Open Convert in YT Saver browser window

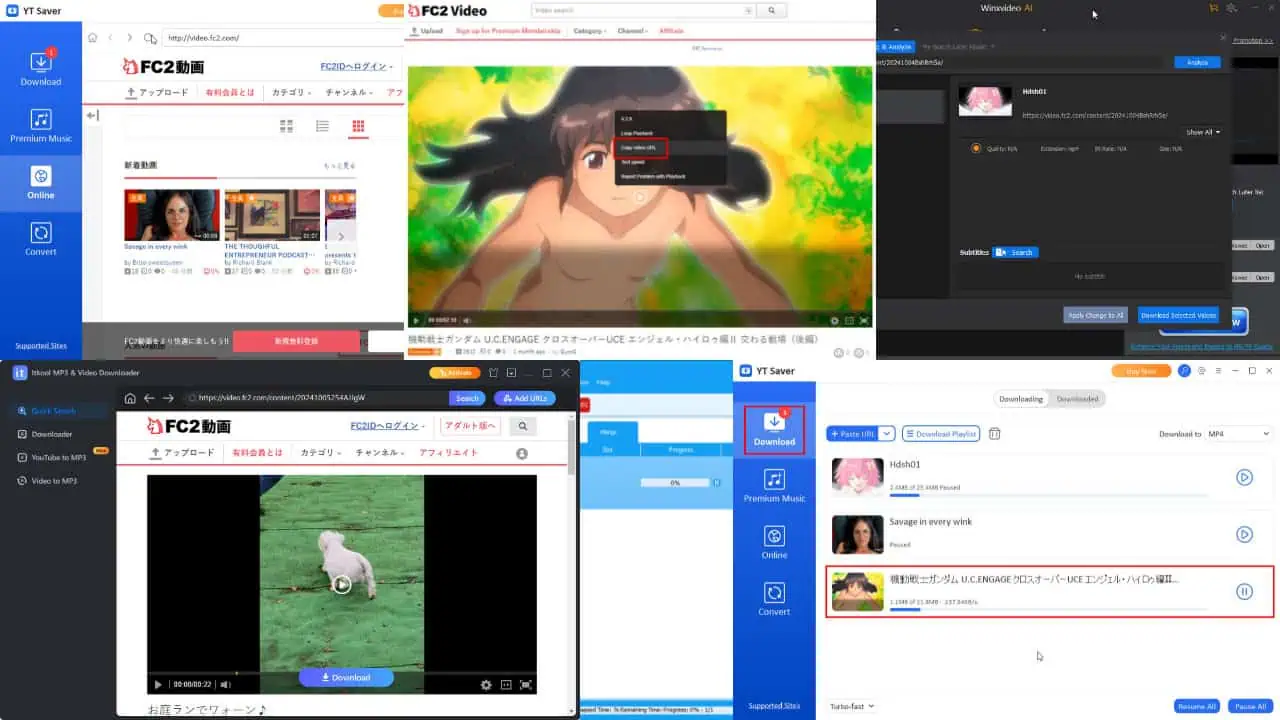pos(40,239)
